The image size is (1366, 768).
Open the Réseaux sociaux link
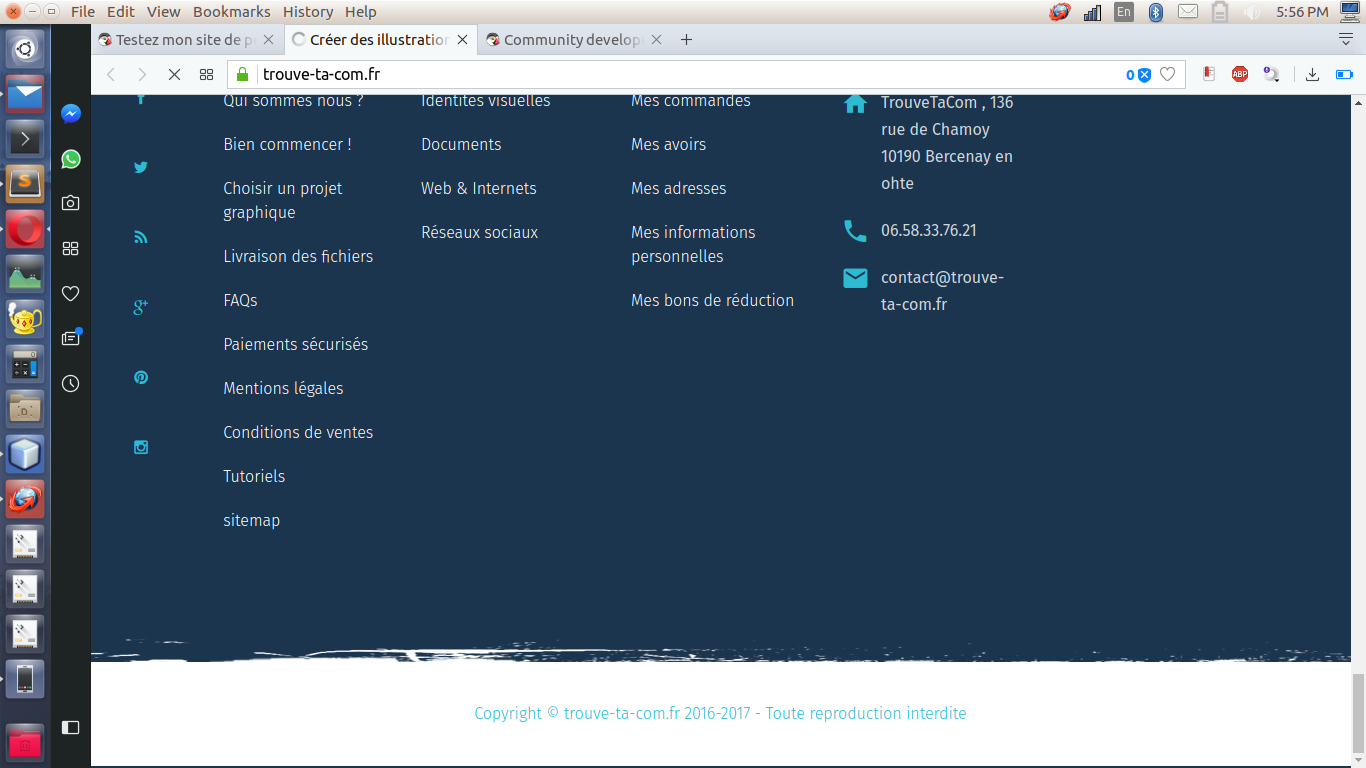pyautogui.click(x=480, y=232)
